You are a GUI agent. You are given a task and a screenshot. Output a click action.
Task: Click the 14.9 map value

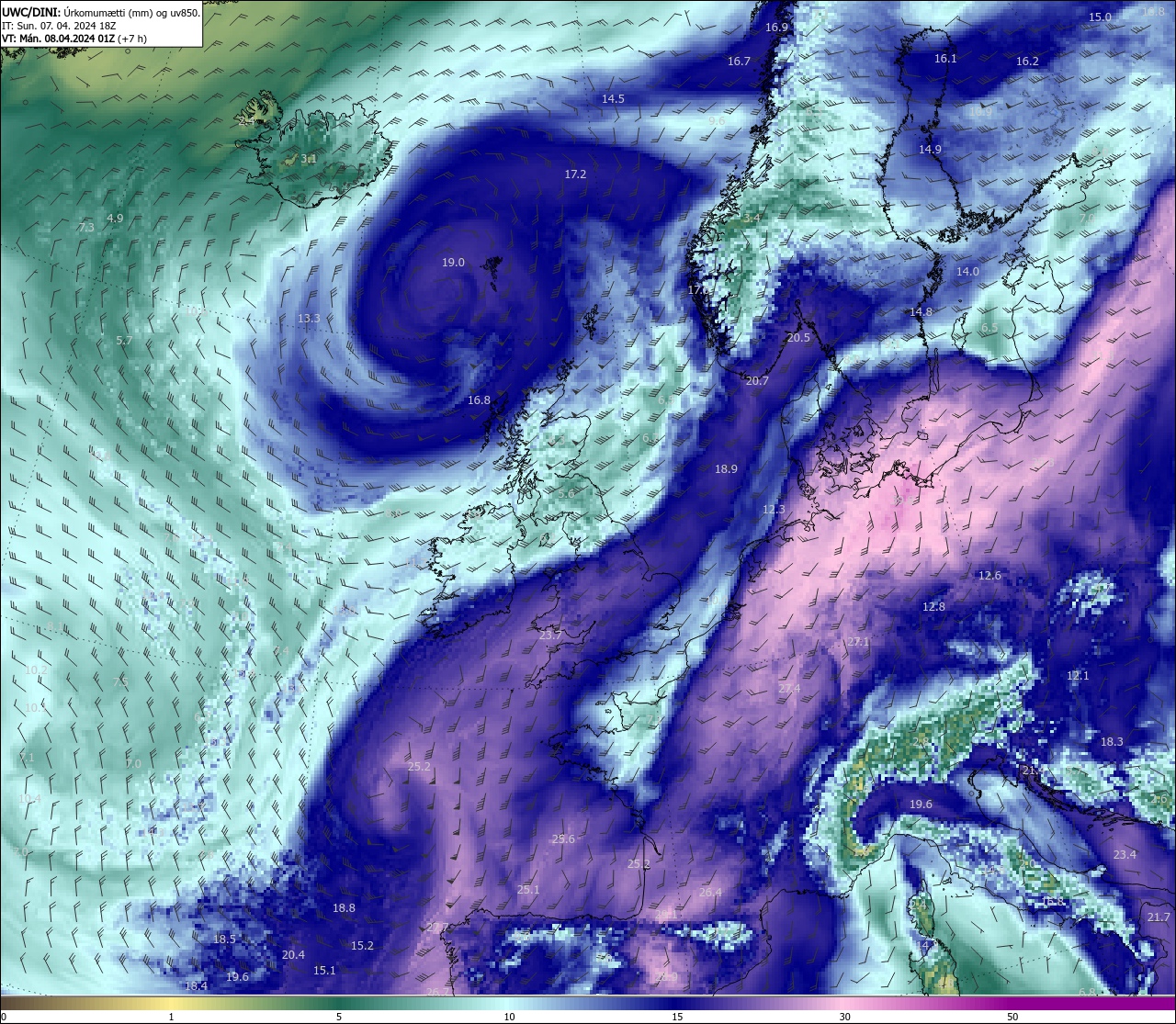point(930,150)
